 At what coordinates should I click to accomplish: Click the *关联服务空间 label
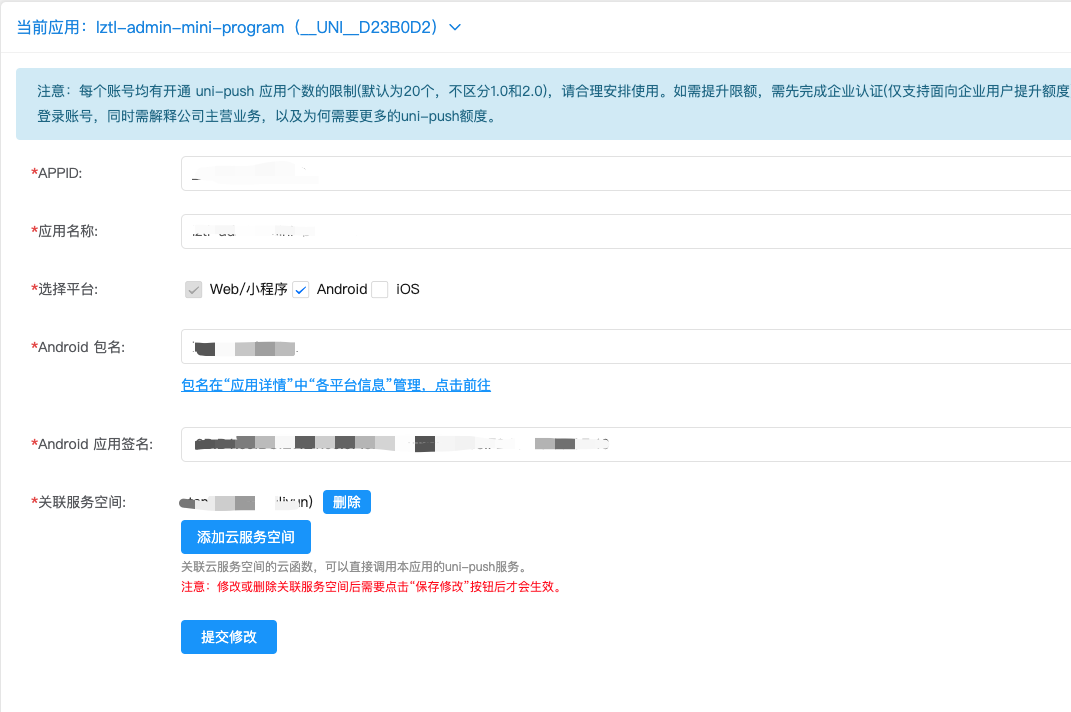pyautogui.click(x=79, y=502)
